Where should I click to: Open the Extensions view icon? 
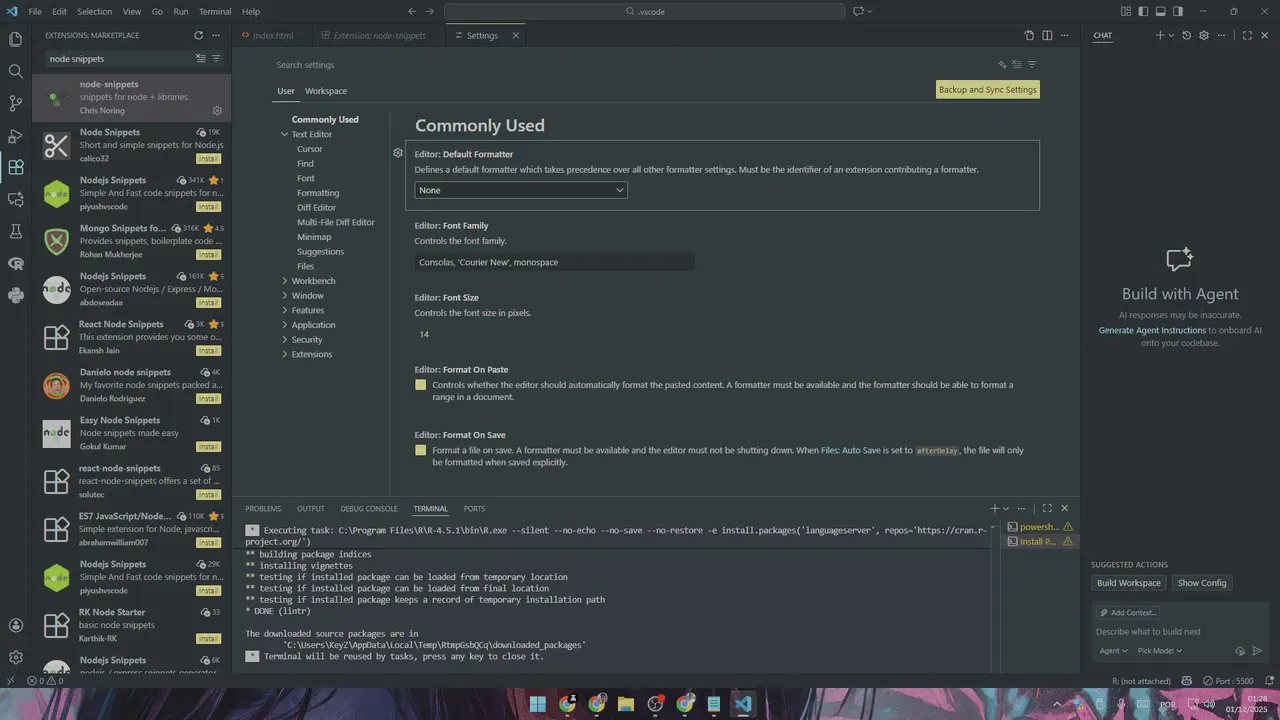click(15, 167)
